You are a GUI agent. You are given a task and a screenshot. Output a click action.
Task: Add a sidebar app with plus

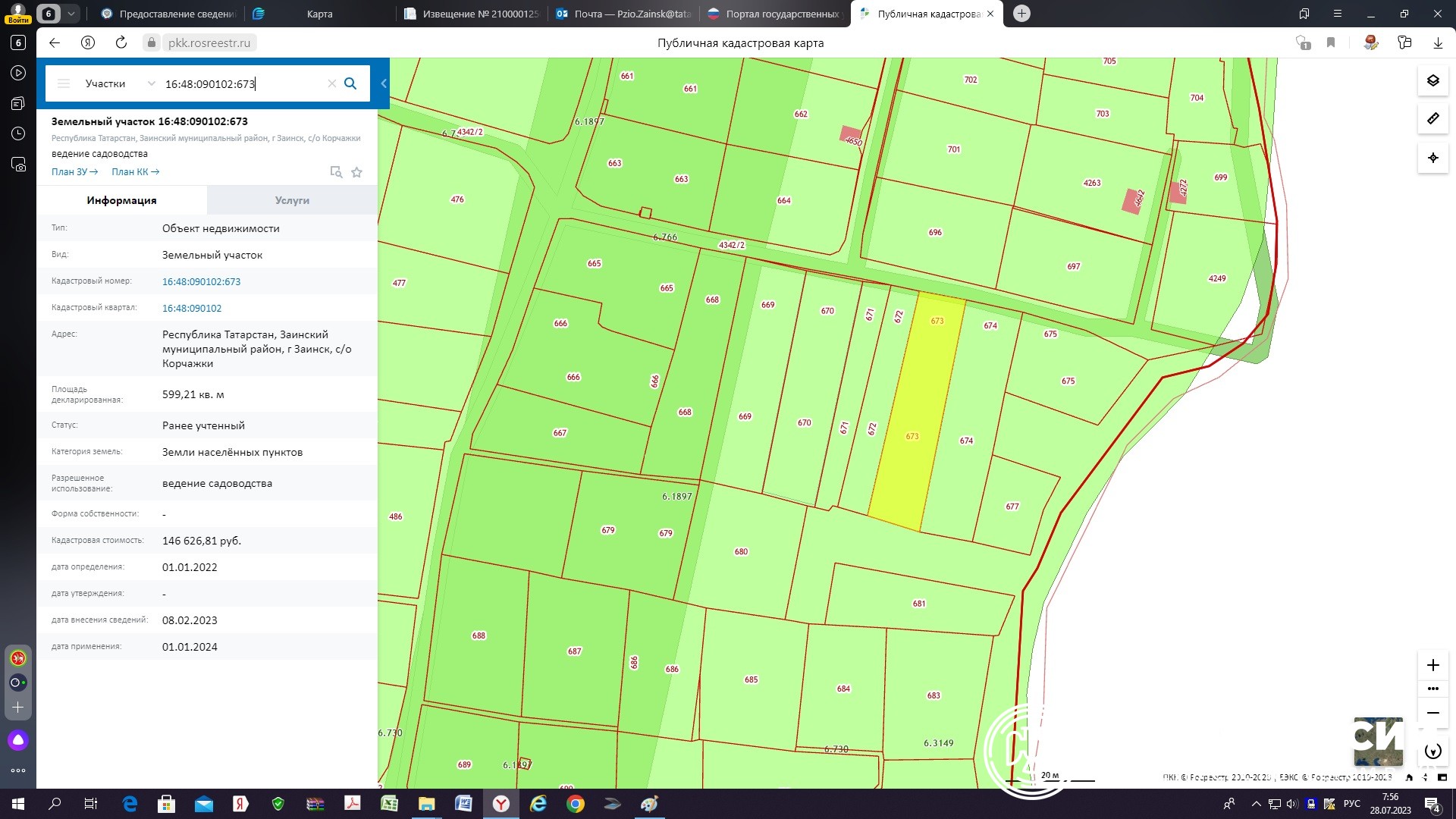coord(18,708)
